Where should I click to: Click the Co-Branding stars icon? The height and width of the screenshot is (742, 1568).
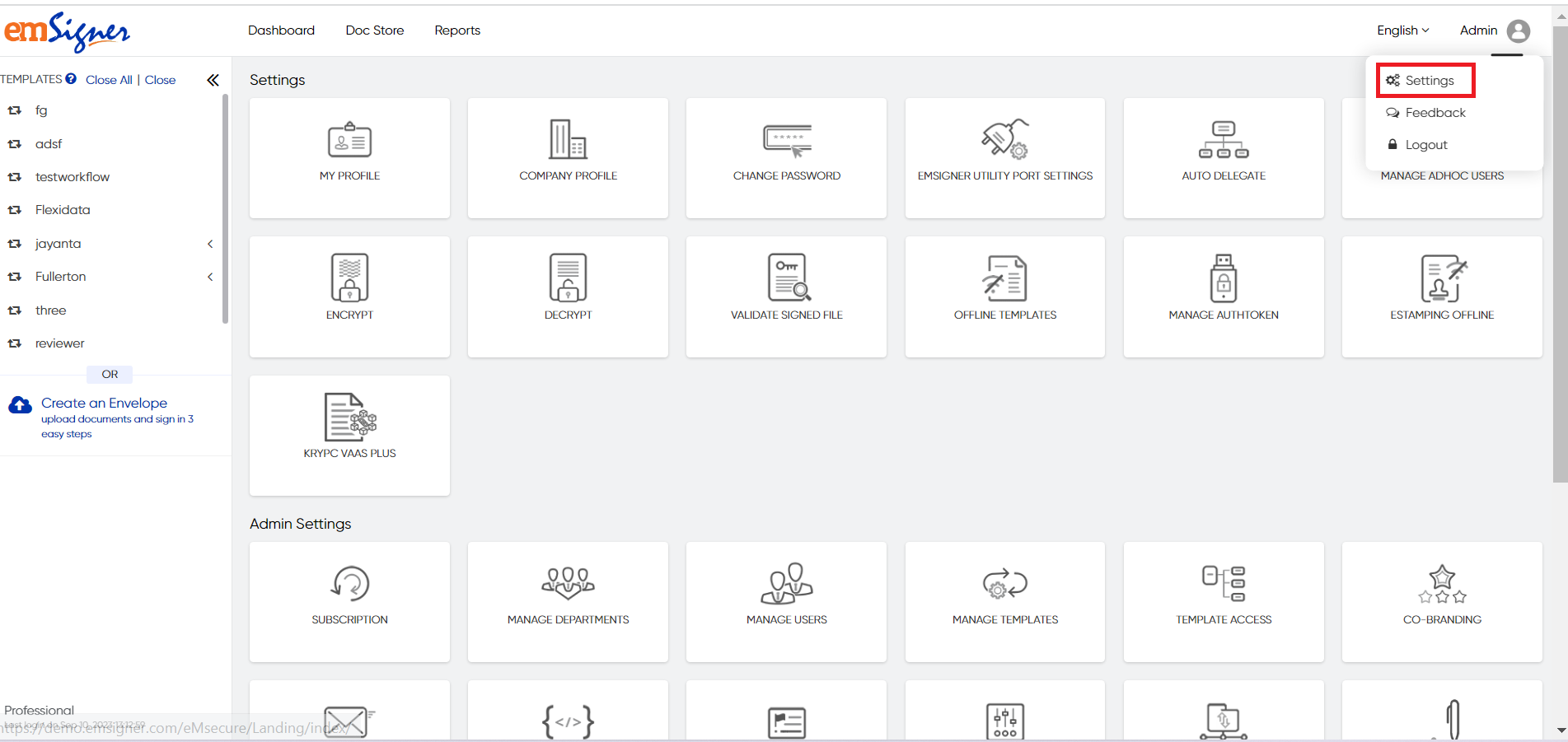pos(1442,584)
